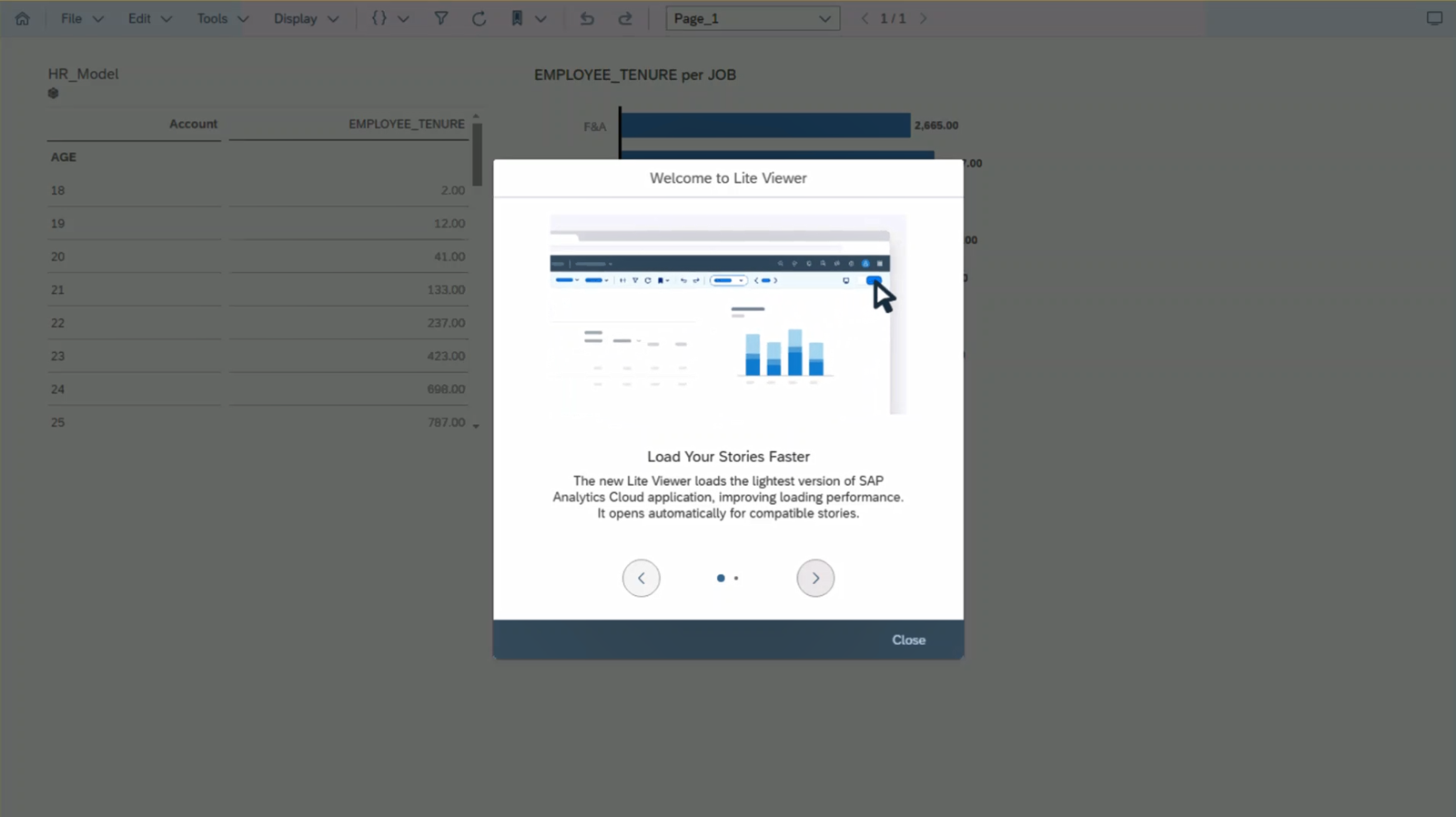
Task: Click the 237.00 tenure value
Action: 446,323
